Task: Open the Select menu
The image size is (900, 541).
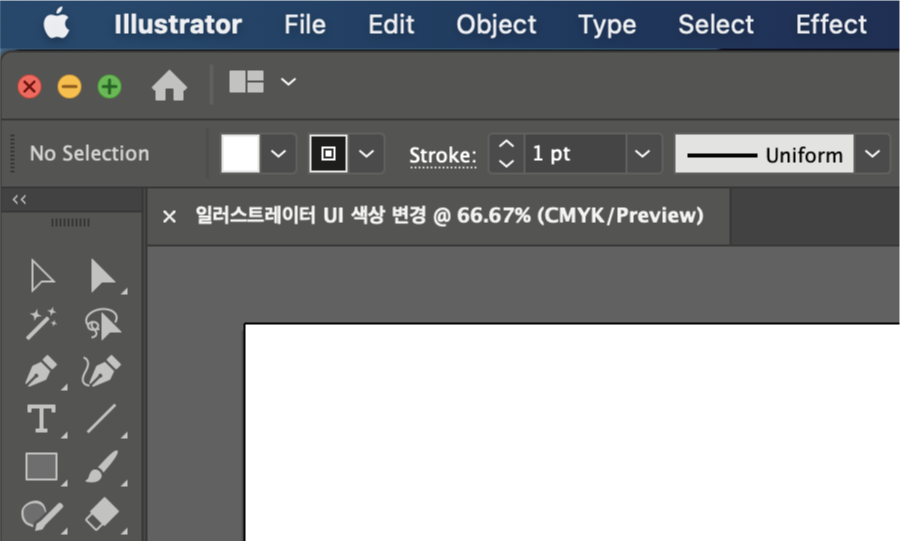Action: (x=716, y=25)
